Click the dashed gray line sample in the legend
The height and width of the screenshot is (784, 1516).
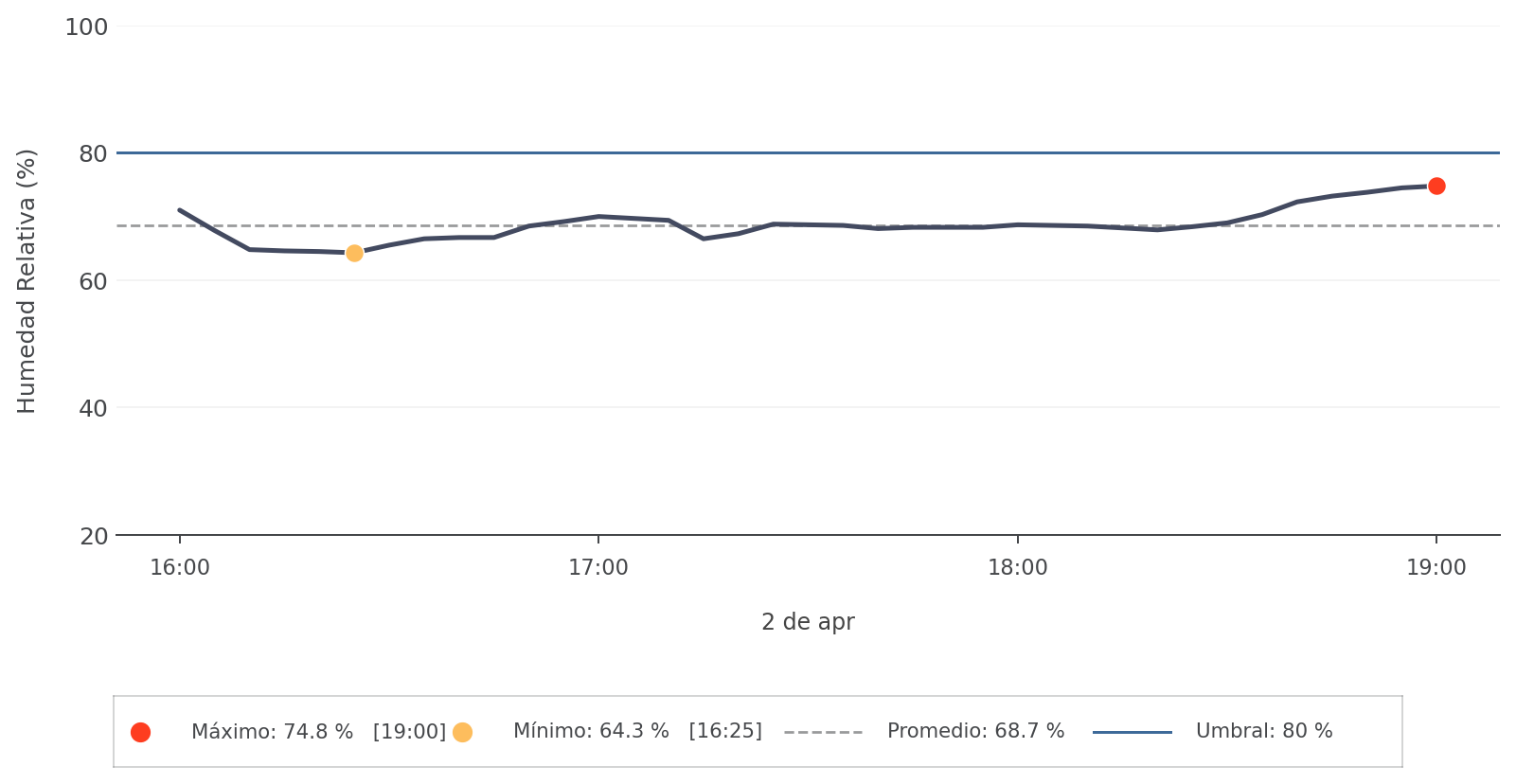coord(823,732)
